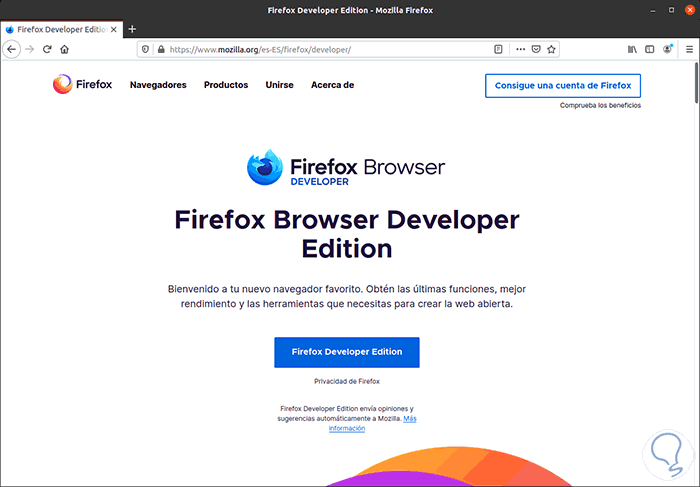Click the Firefox Browser Developer Edition heading

[x=347, y=234]
